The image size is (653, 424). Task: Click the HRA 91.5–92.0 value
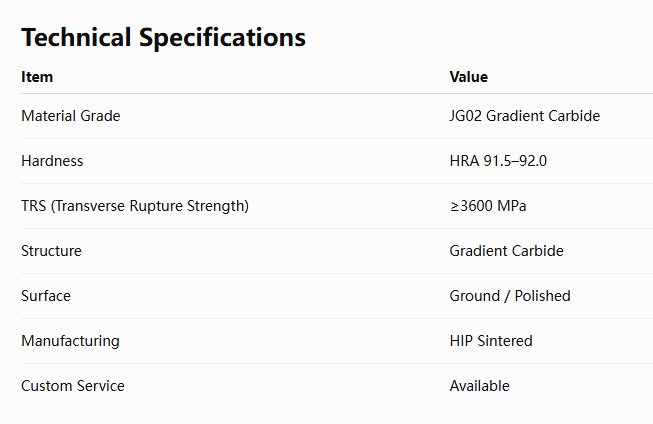pos(498,161)
